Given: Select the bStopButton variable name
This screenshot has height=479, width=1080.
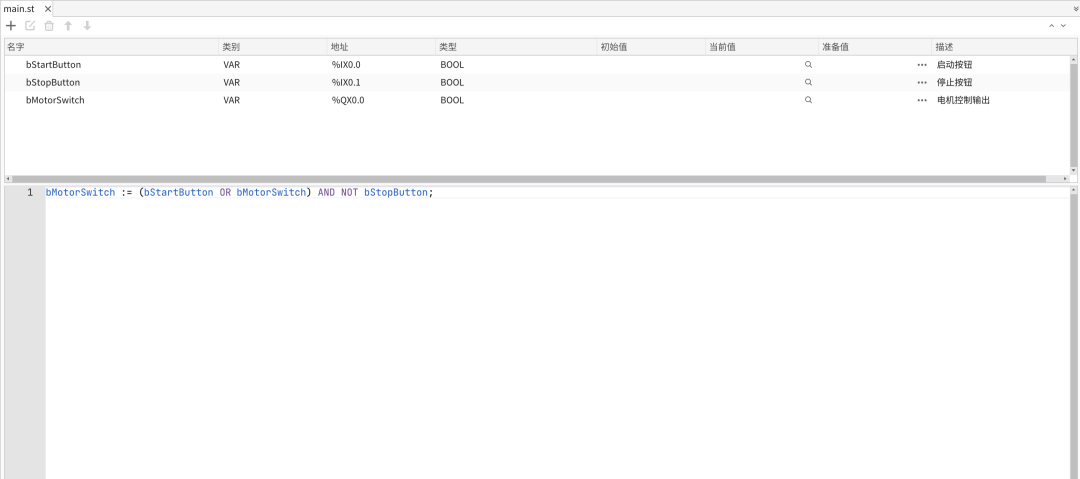Looking at the screenshot, I should pos(52,82).
